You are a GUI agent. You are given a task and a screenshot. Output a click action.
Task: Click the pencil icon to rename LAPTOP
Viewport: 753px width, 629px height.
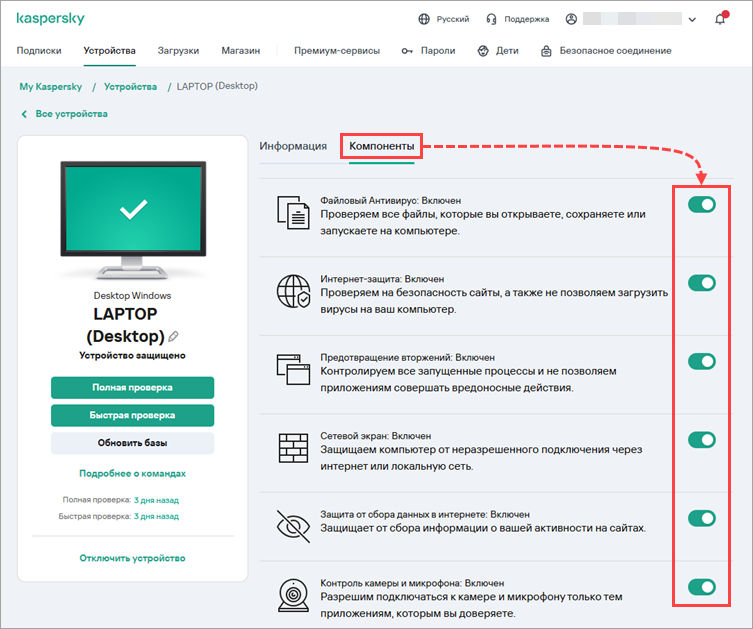pos(173,337)
